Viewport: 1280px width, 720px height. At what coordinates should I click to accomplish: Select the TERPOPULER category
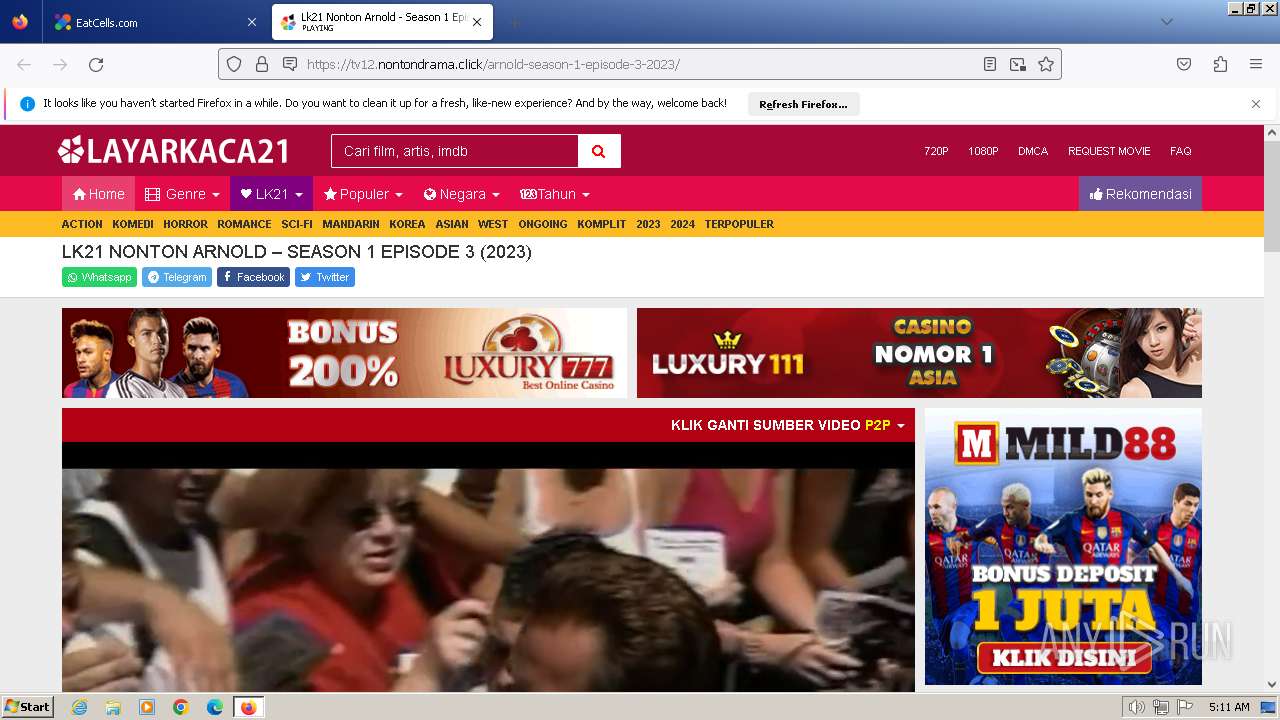[x=739, y=224]
